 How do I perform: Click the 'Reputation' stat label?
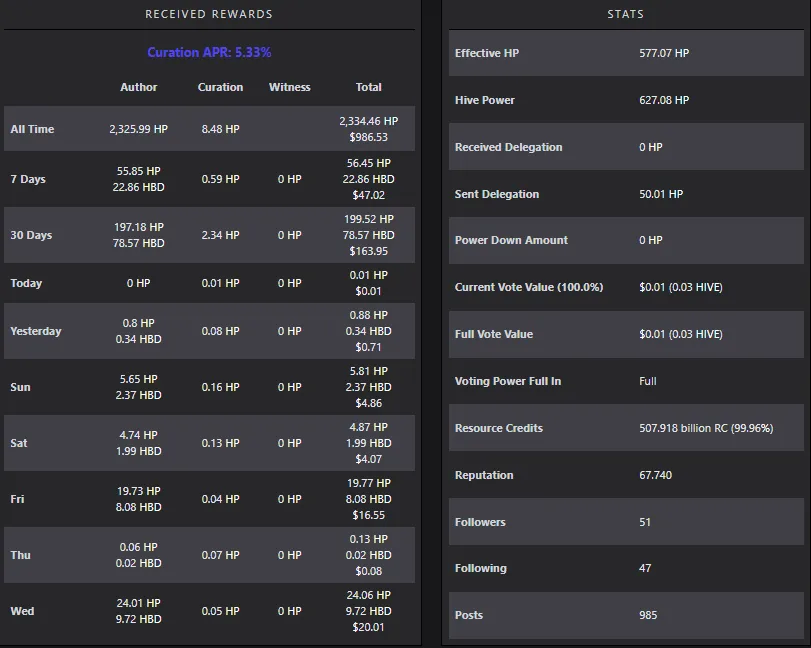point(484,475)
